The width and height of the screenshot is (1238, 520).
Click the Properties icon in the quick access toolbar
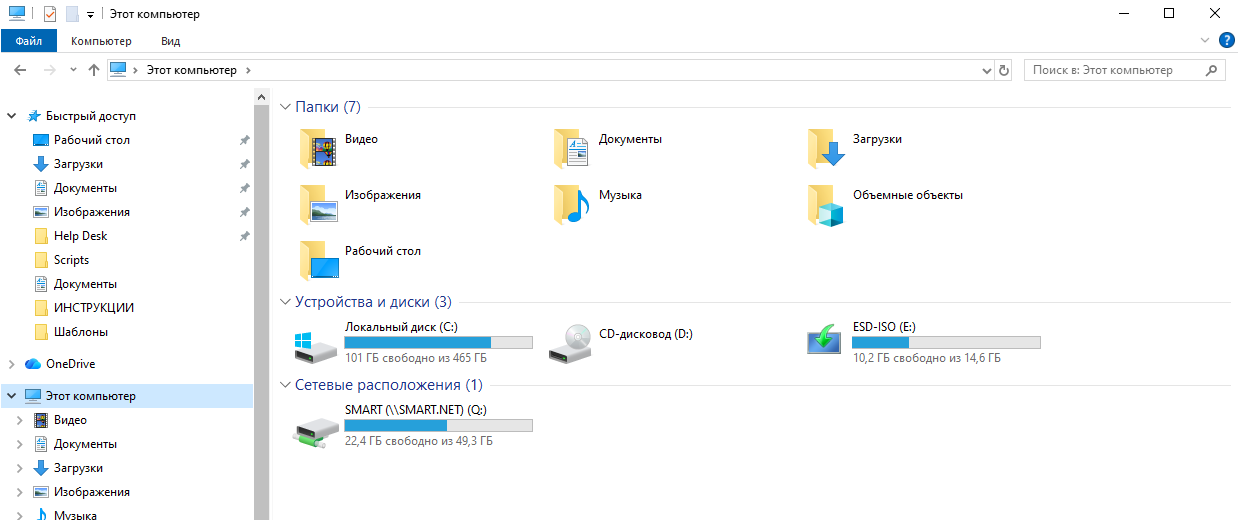coord(50,14)
